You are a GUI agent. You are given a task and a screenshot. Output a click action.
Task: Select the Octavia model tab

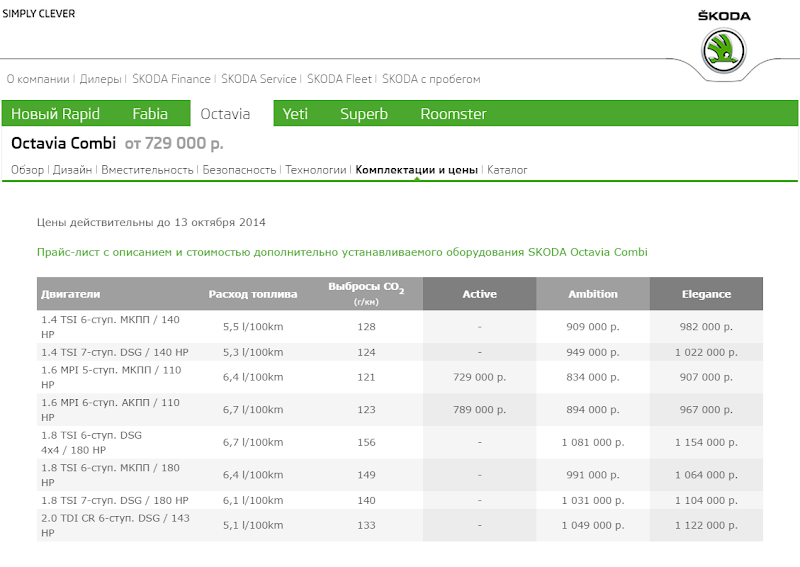(x=225, y=113)
